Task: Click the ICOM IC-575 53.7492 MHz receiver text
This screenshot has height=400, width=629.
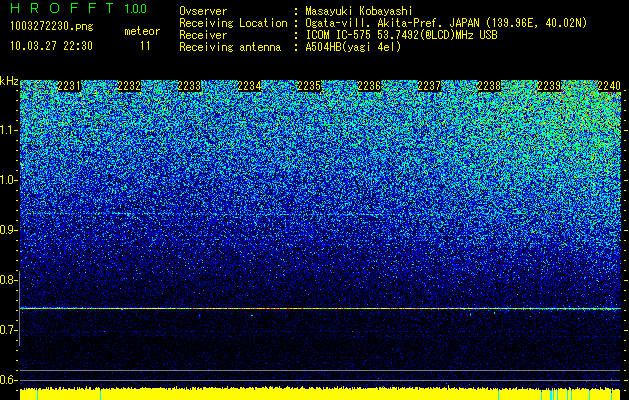Action: coord(401,35)
